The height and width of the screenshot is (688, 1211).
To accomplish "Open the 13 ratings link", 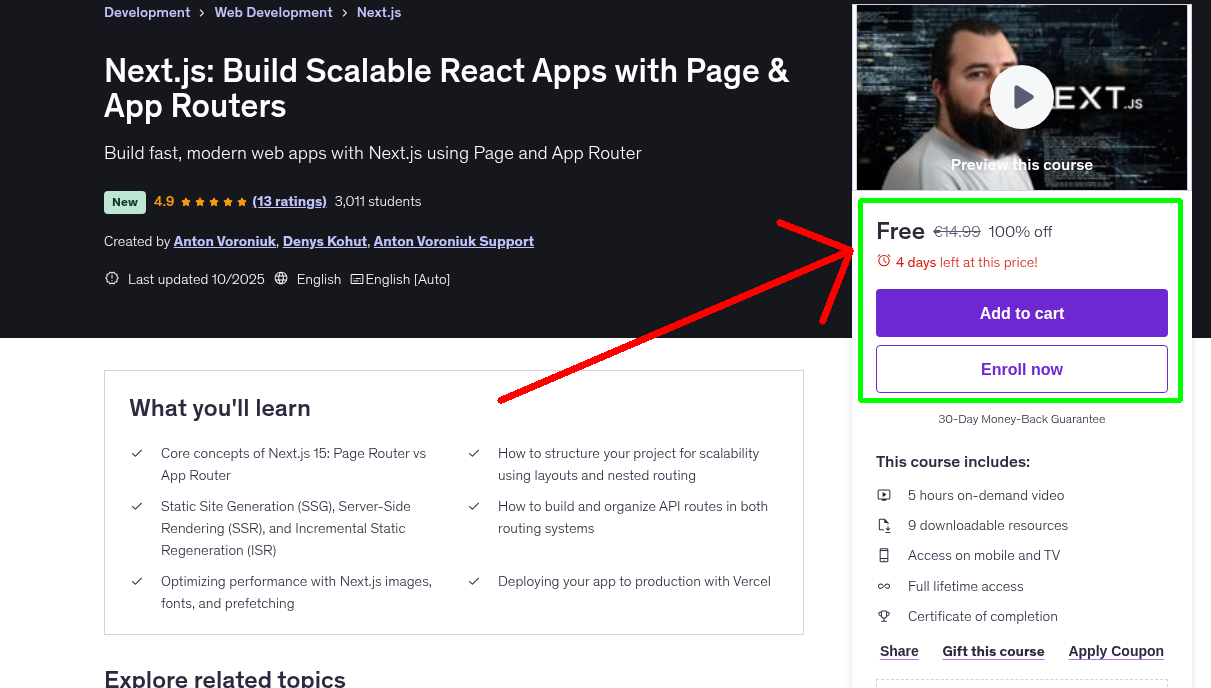I will (289, 201).
